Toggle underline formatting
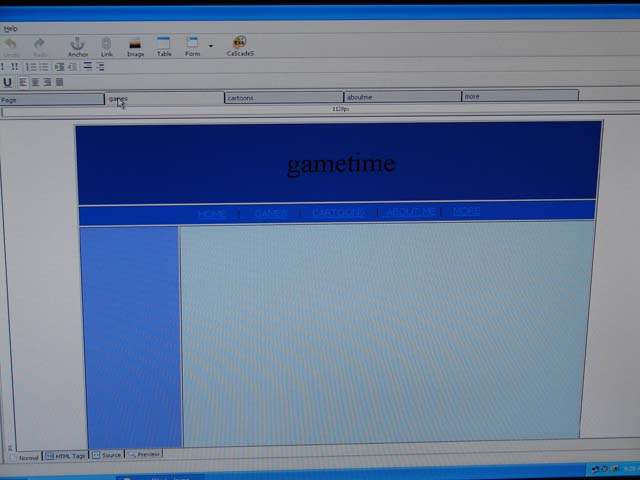Image resolution: width=640 pixels, height=480 pixels. [8, 82]
